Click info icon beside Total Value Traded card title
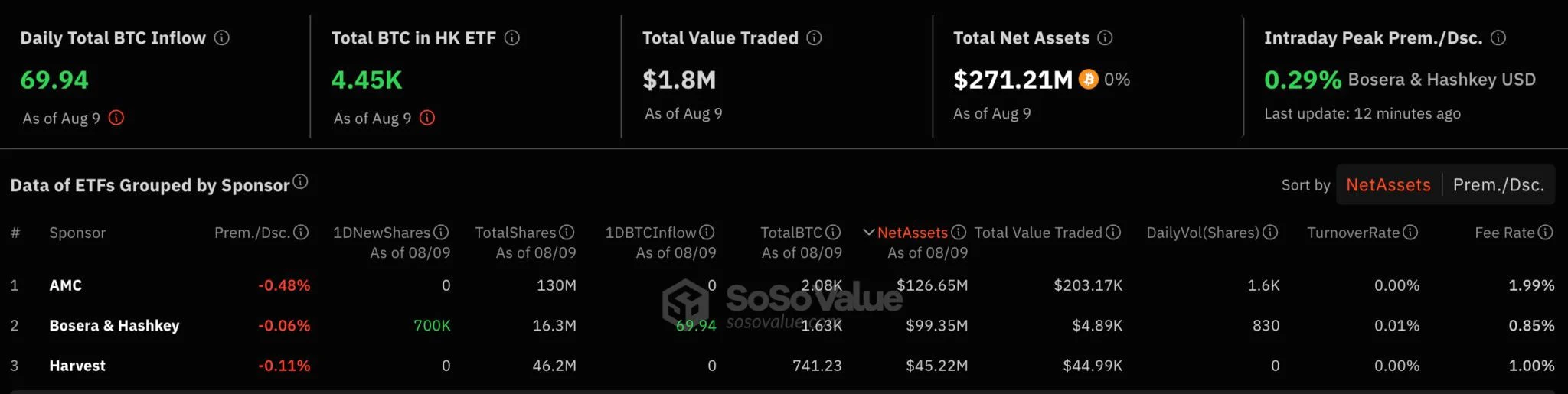 815,37
